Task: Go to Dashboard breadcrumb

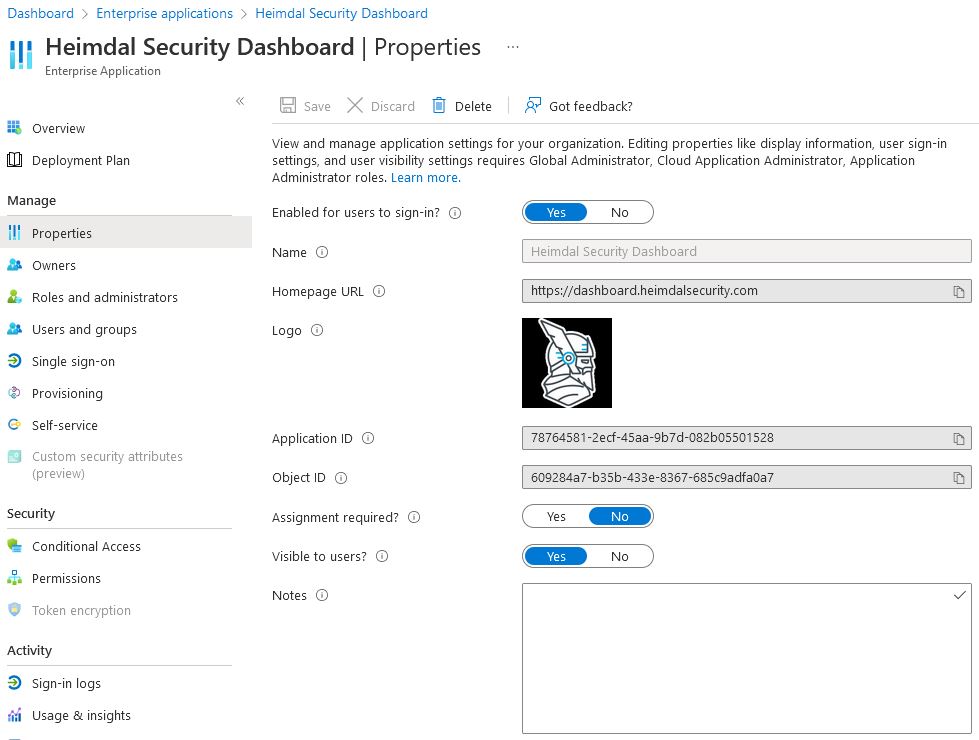Action: 41,13
